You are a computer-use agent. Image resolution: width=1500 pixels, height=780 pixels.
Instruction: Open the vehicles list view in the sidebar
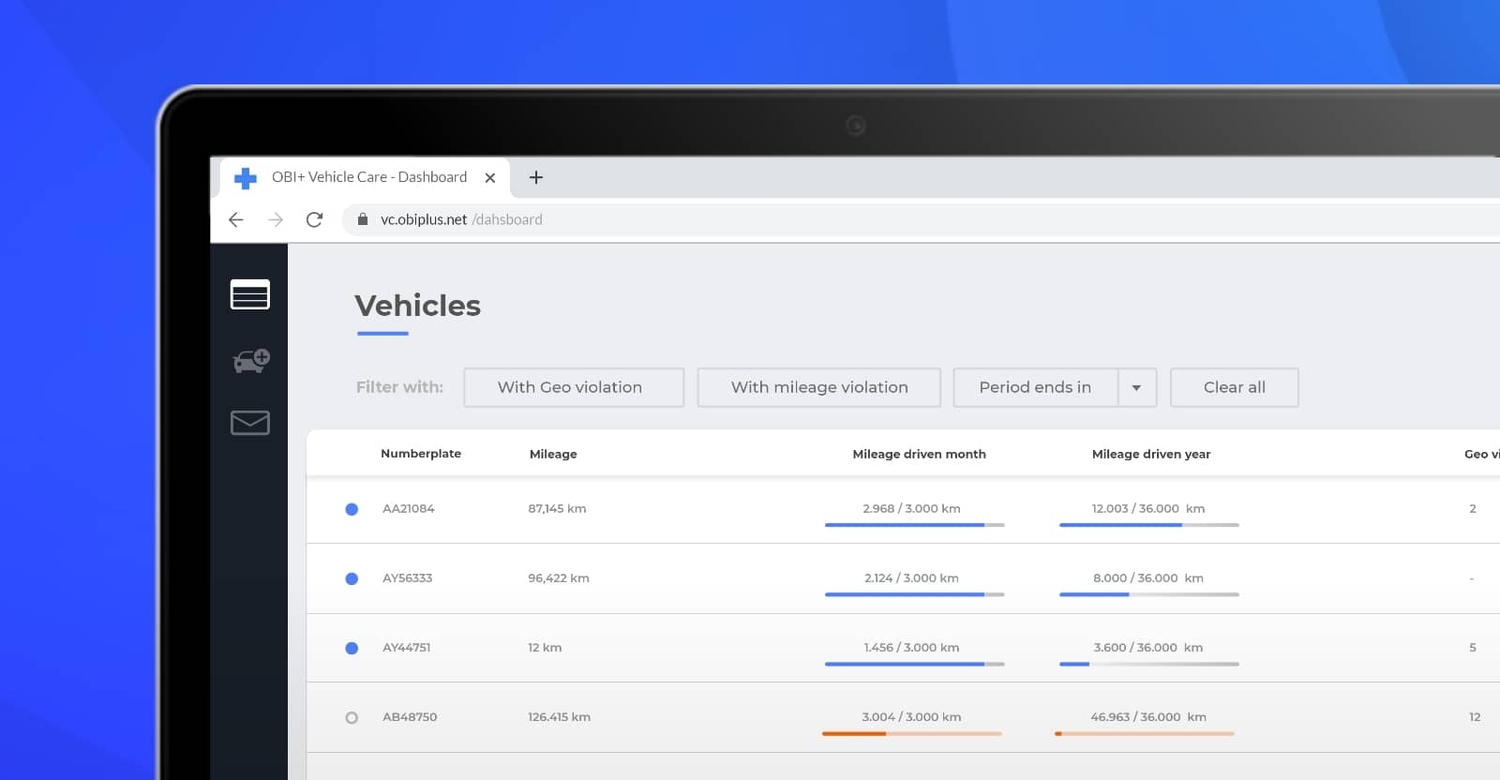coord(249,294)
